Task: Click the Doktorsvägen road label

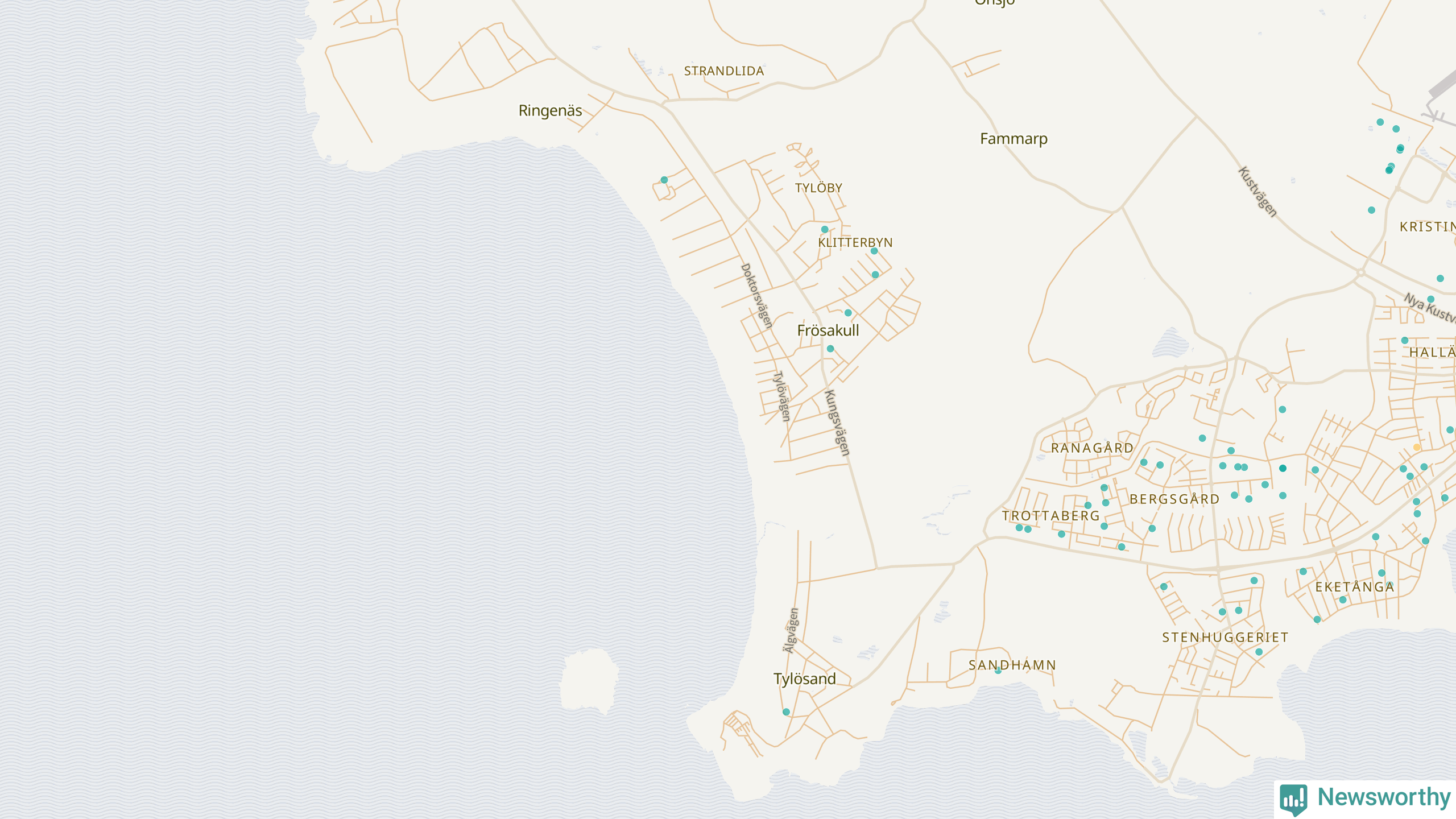Action: [x=756, y=296]
